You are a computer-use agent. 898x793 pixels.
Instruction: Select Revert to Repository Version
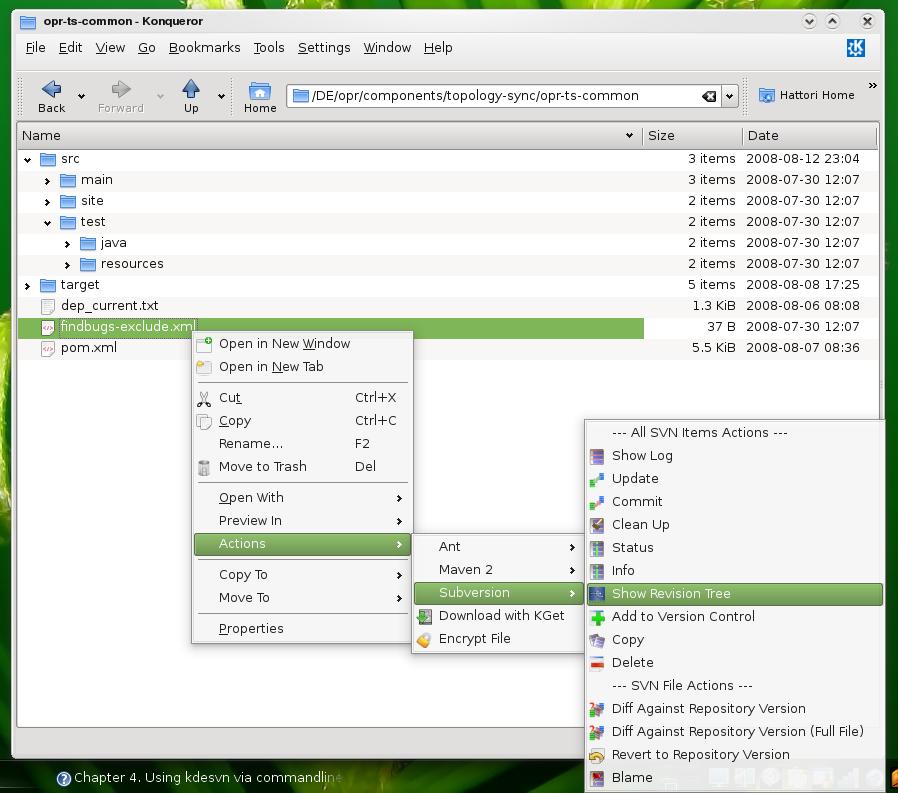click(x=734, y=755)
